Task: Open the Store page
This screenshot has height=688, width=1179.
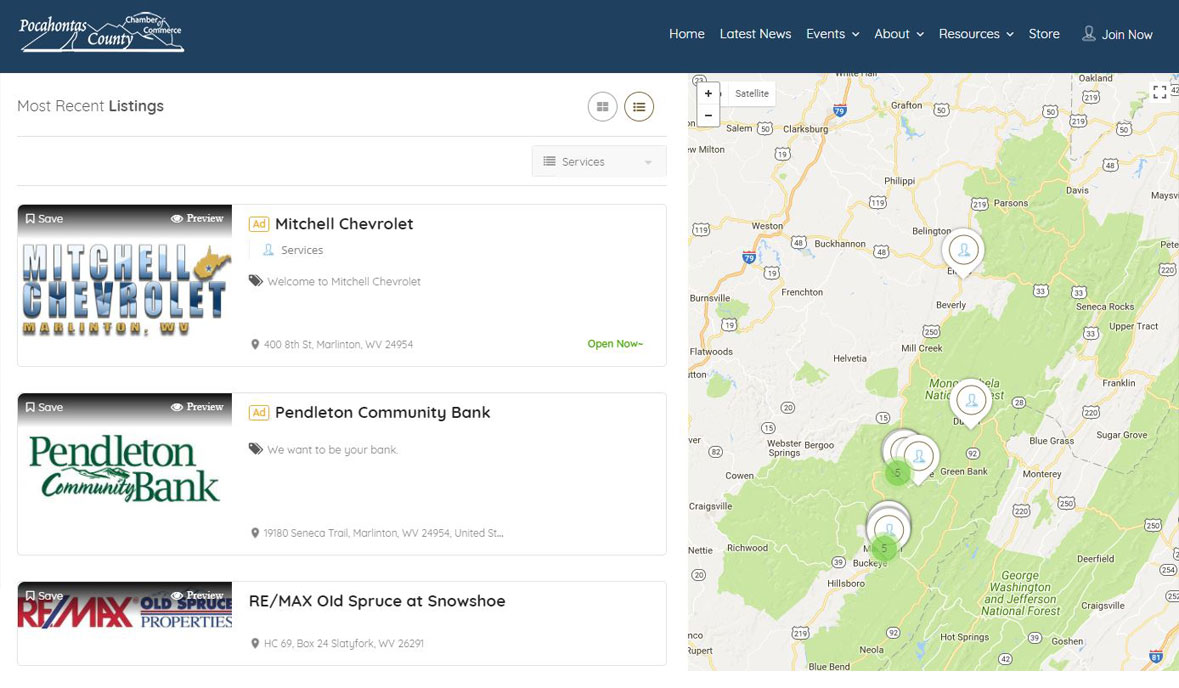Action: (1044, 34)
